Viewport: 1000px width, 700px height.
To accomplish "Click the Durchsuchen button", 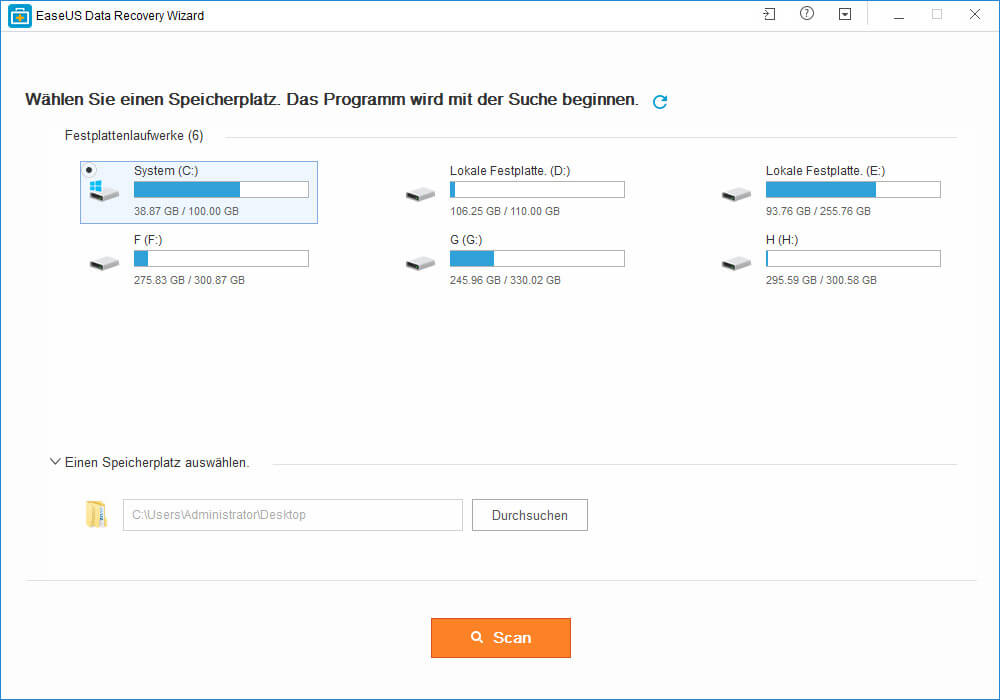I will click(x=530, y=515).
